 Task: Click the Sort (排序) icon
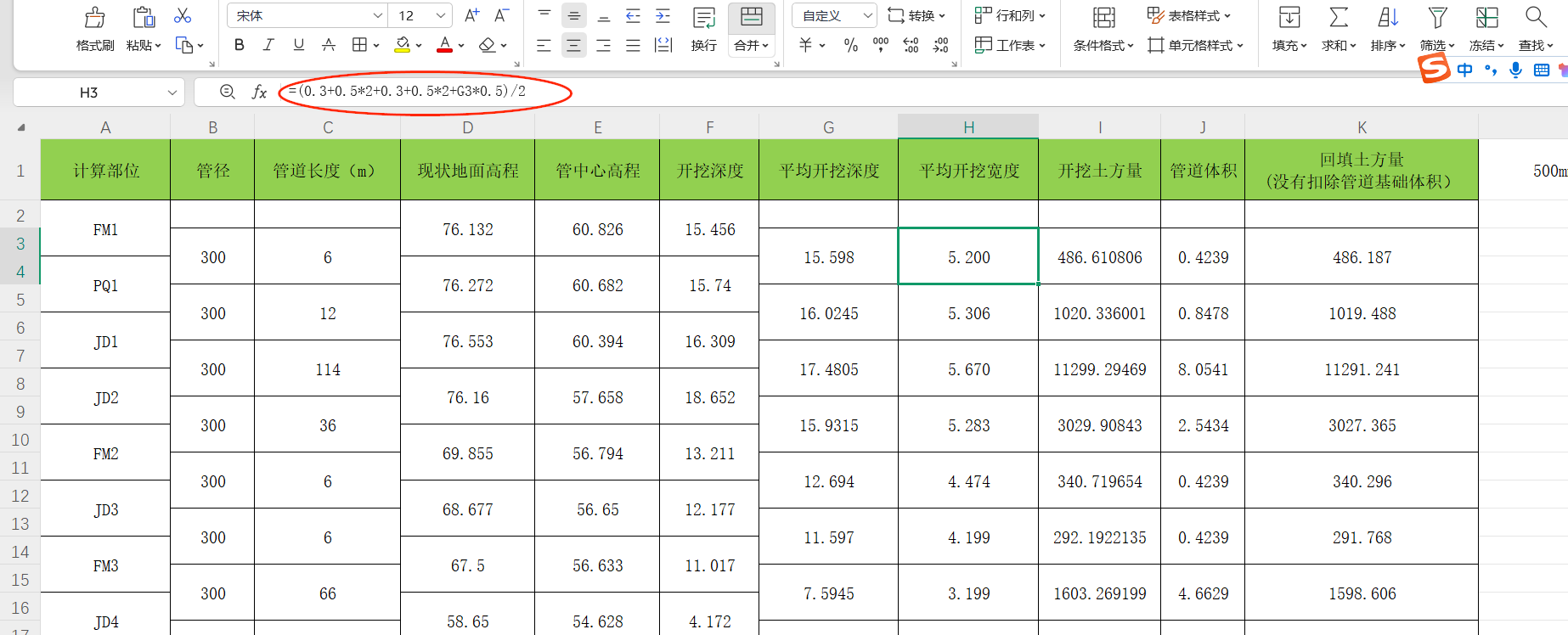click(1388, 17)
